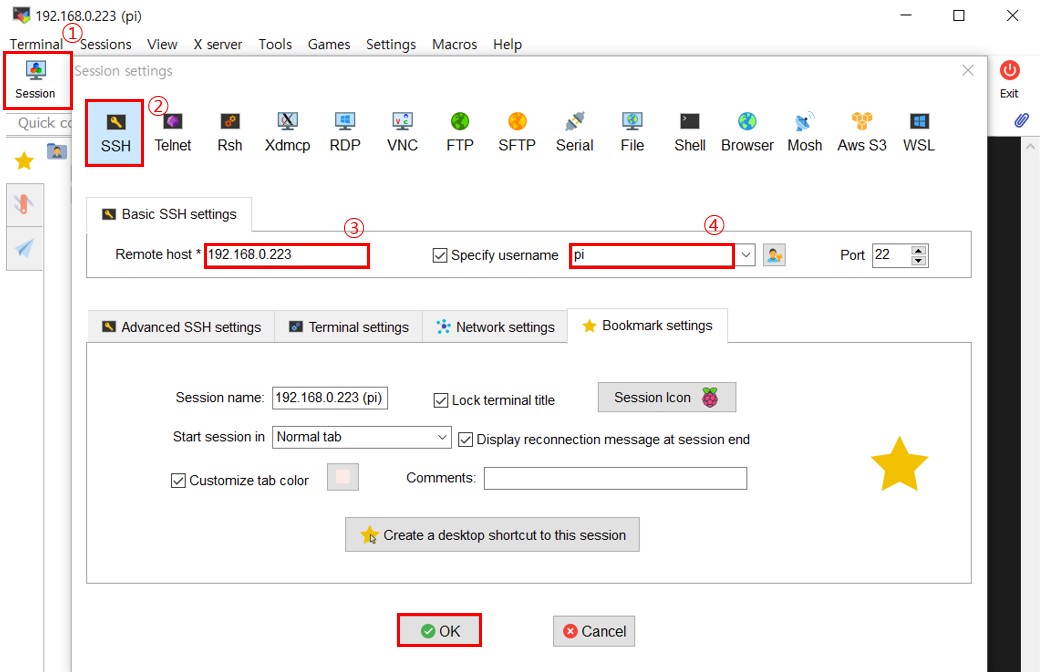
Task: Close the Session settings dialog
Action: (x=968, y=70)
